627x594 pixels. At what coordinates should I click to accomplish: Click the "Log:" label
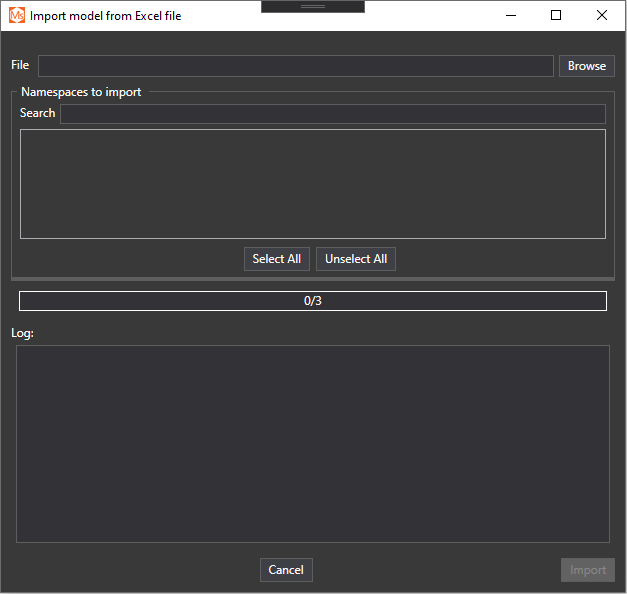(x=22, y=333)
